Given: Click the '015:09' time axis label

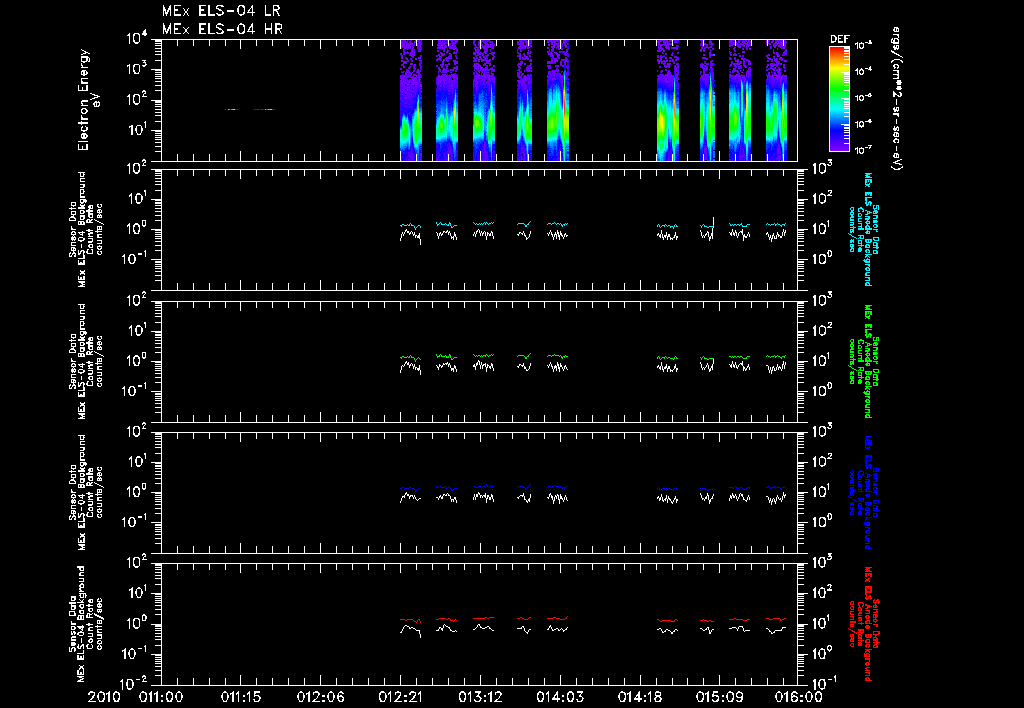Looking at the screenshot, I should click(720, 698).
